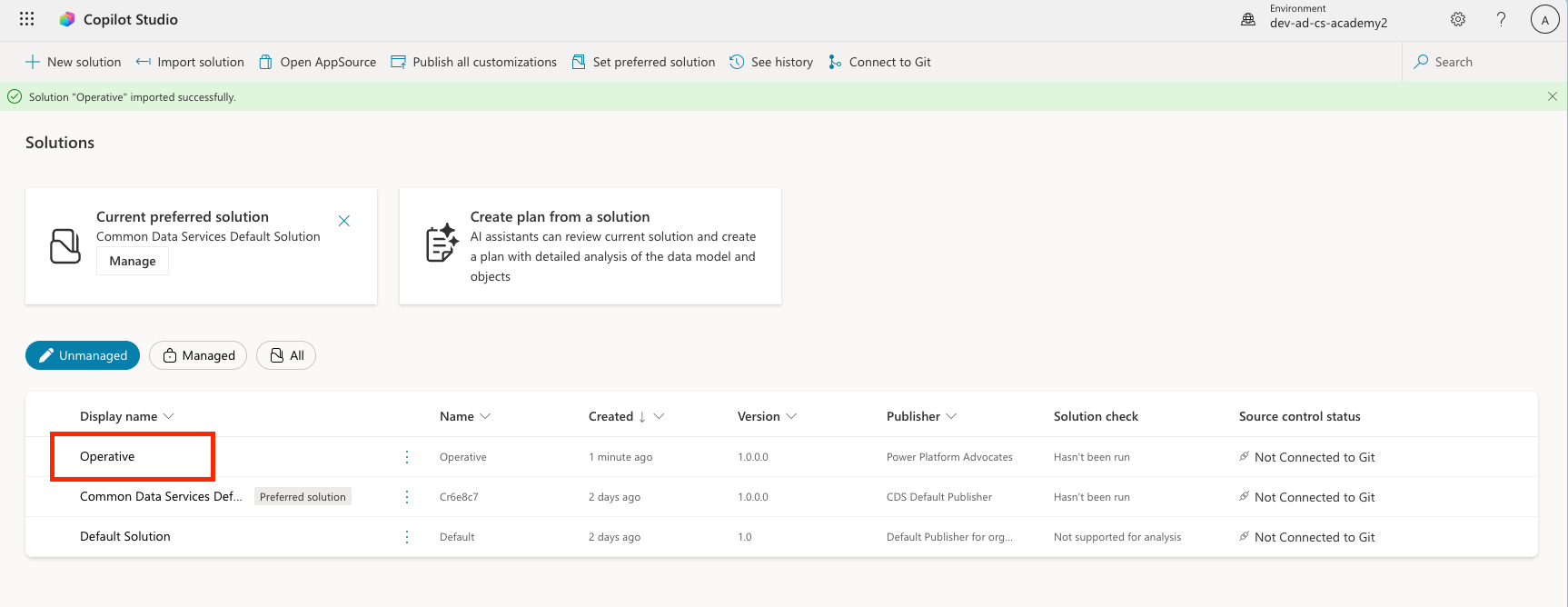Open the app launcher waffle icon

coord(27,19)
